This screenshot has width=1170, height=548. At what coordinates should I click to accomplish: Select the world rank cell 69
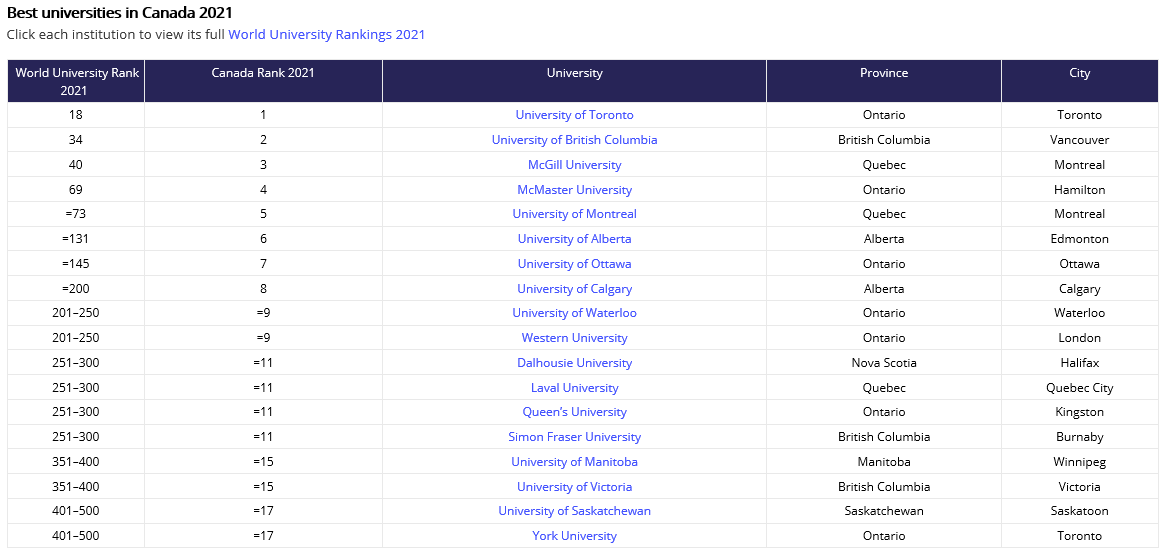point(76,190)
